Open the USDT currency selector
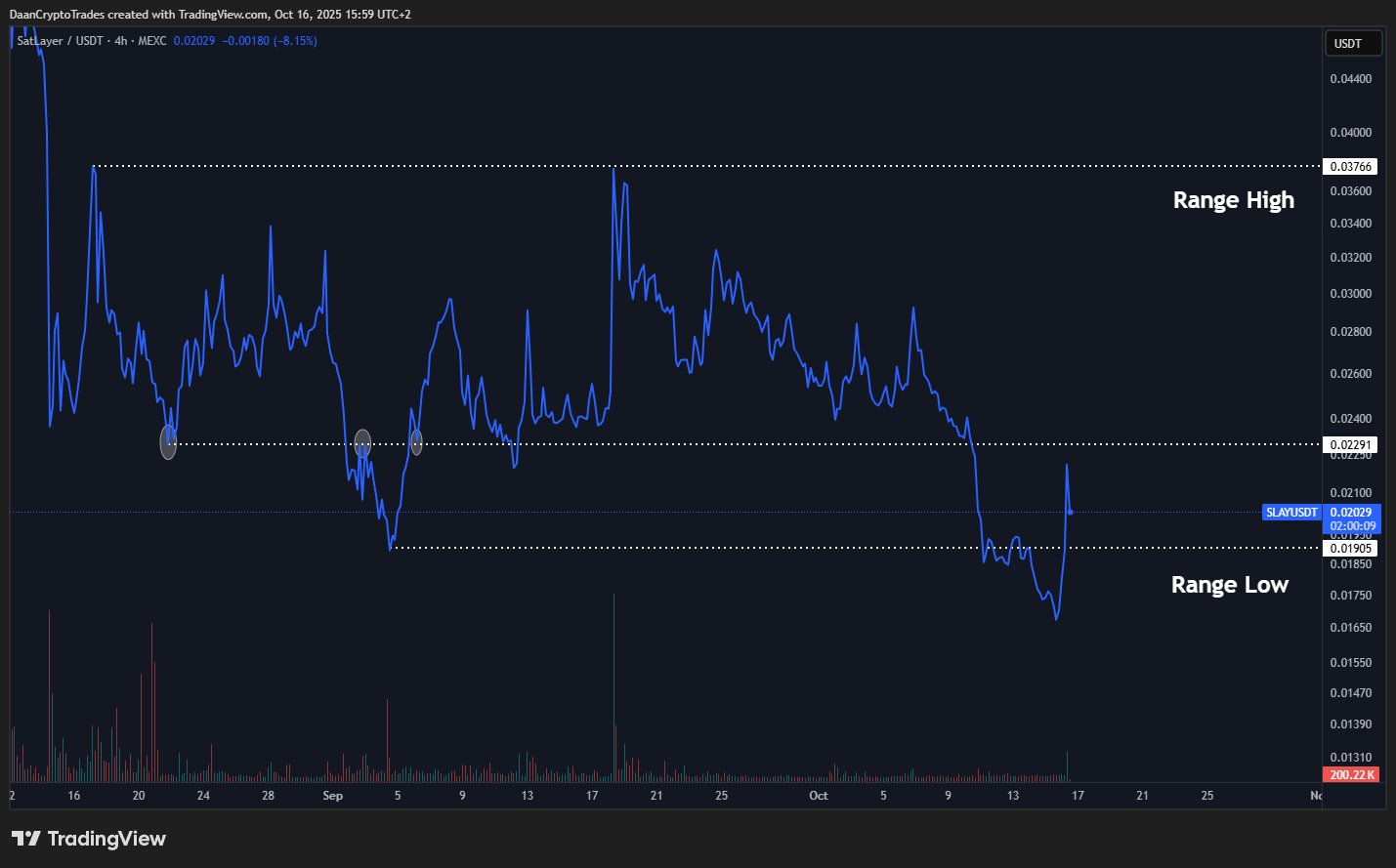 tap(1352, 43)
